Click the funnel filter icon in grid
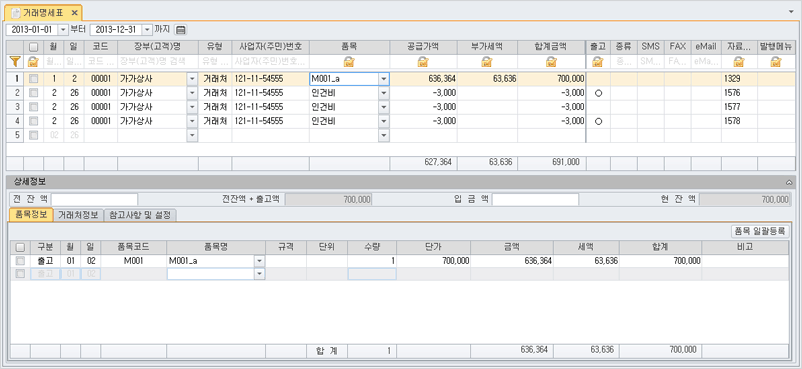This screenshot has width=802, height=369. tap(15, 62)
